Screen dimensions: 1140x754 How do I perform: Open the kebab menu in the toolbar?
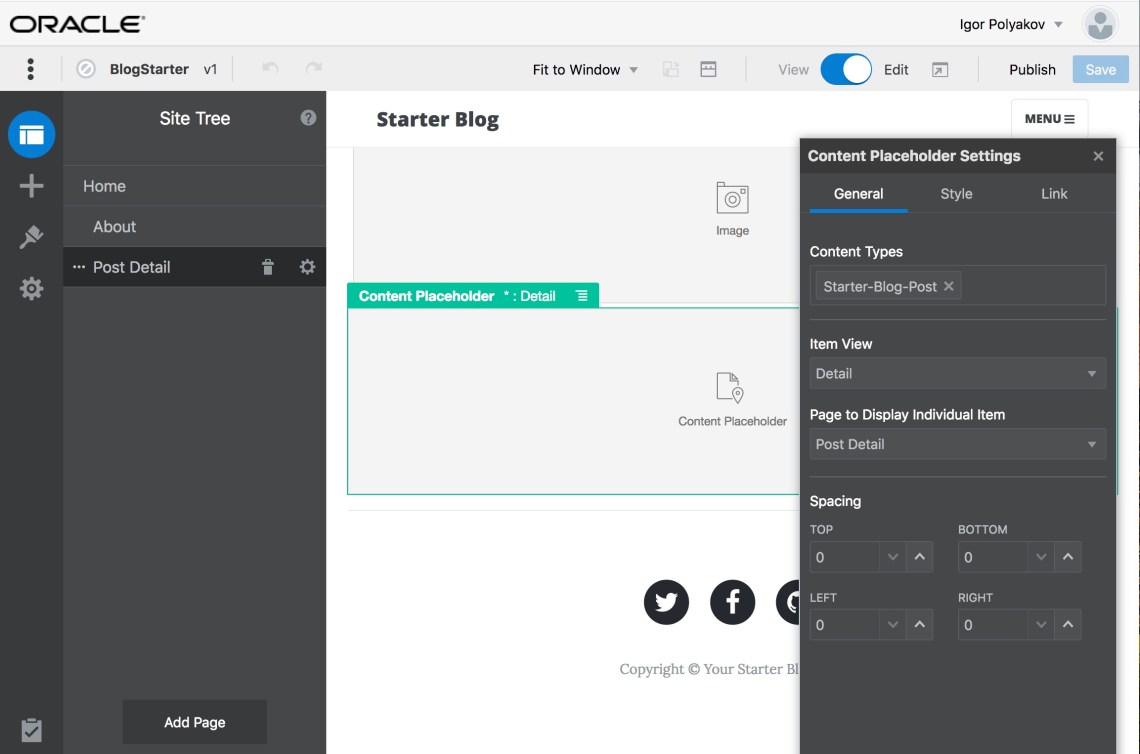tap(31, 69)
